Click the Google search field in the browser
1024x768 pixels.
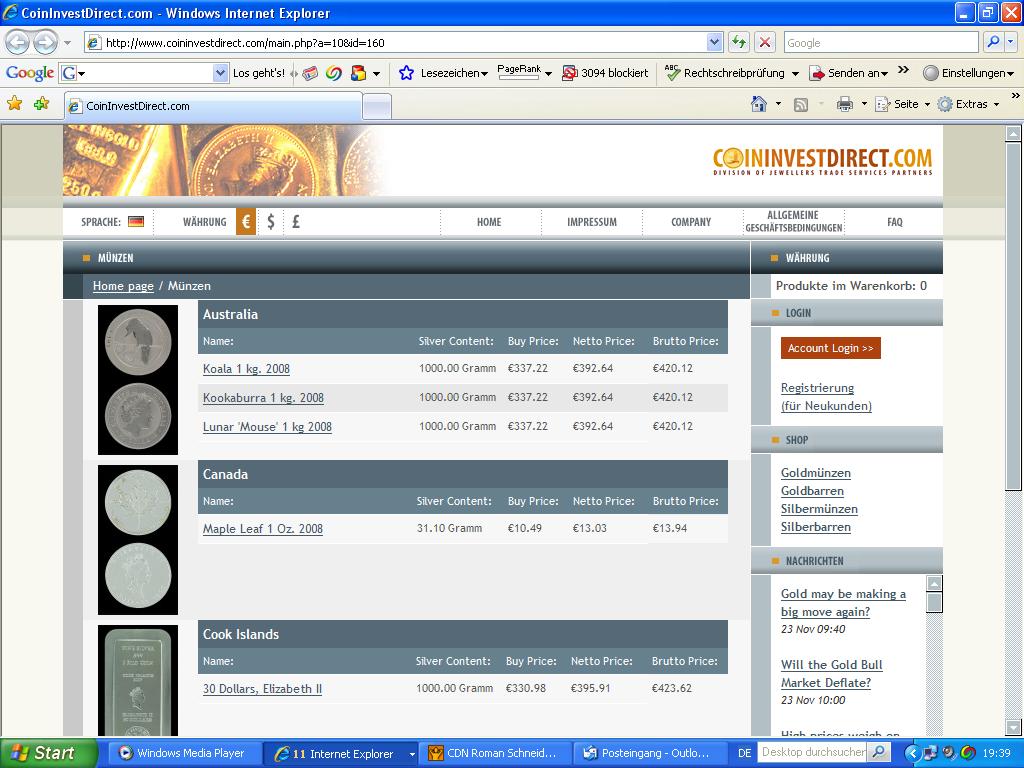point(880,42)
